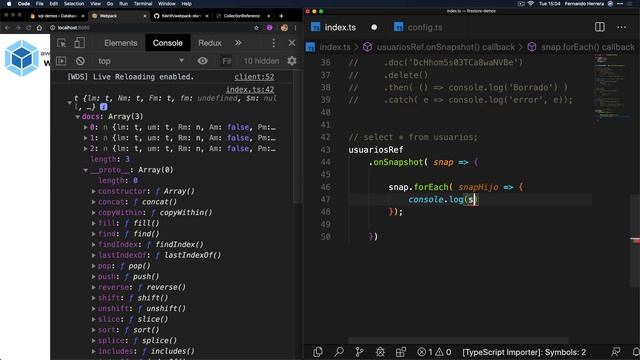Image resolution: width=640 pixels, height=360 pixels.
Task: Click the usuariosRef.onSnapshot() callback breadcrumb
Action: [446, 47]
